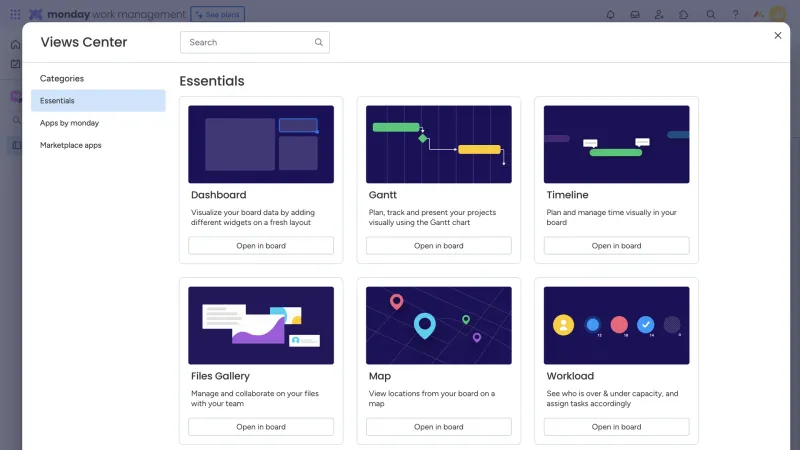Click 'Manage and collaborate on your files' text
Screen dimensions: 800x450
click(255, 398)
